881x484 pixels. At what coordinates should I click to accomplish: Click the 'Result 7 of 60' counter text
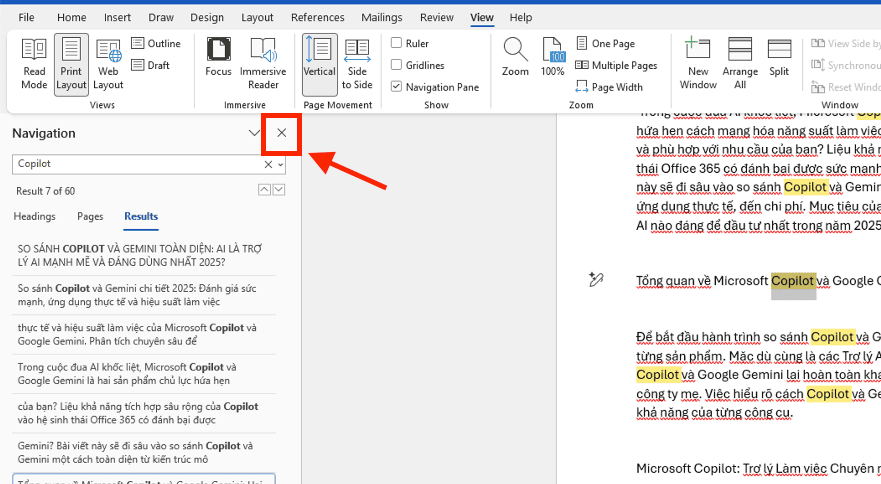pyautogui.click(x=46, y=191)
